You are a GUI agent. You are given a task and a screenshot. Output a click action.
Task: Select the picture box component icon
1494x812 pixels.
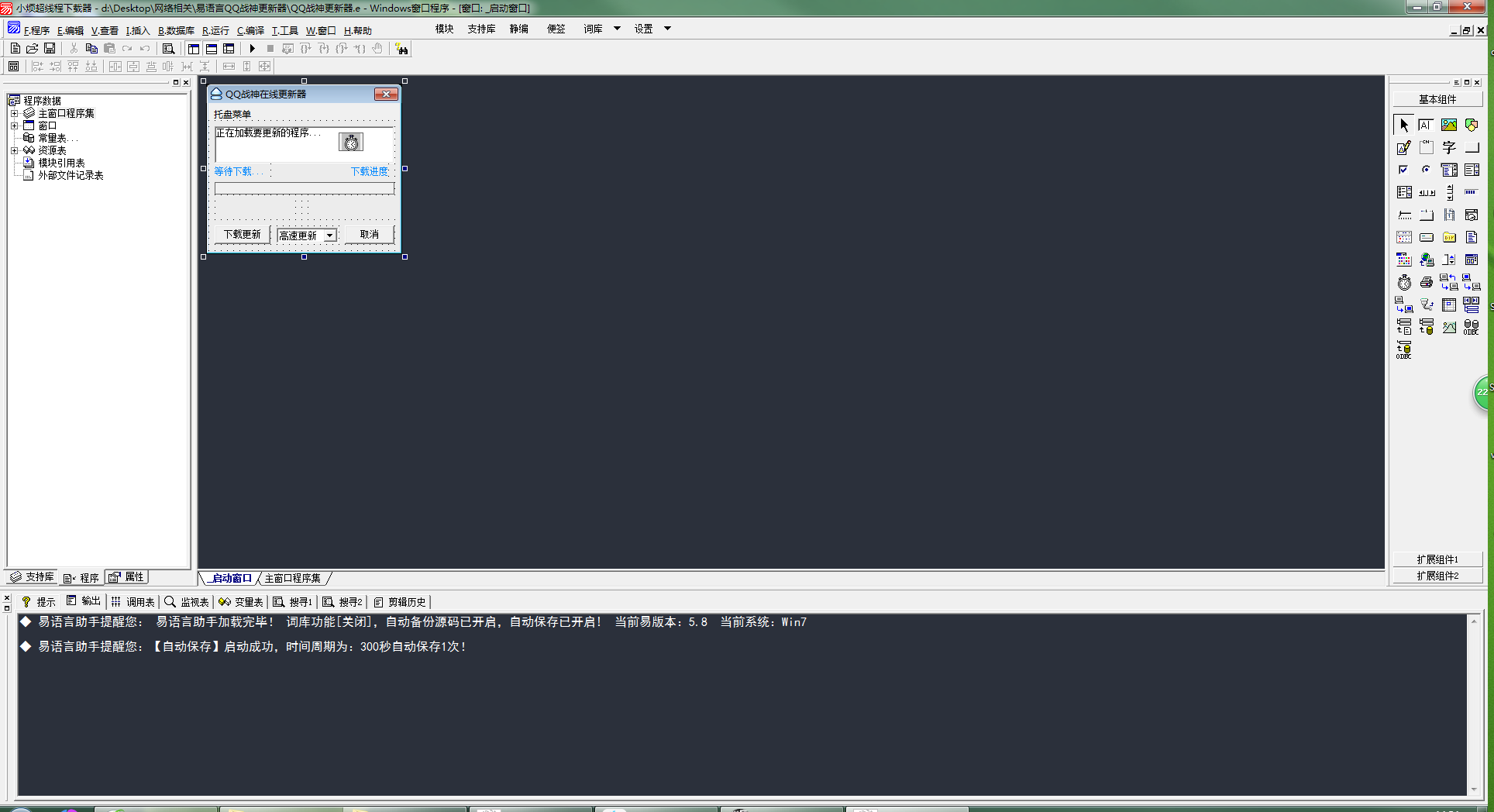[1449, 125]
